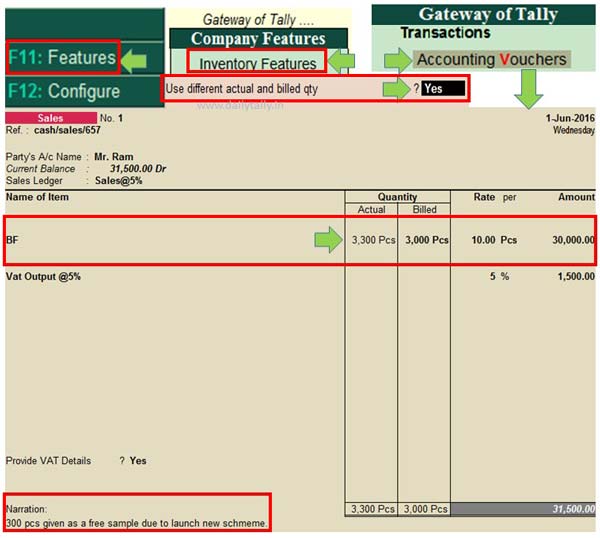Toggle the Provide VAT Details Yes option
Screen dimensions: 600x538
[x=138, y=461]
